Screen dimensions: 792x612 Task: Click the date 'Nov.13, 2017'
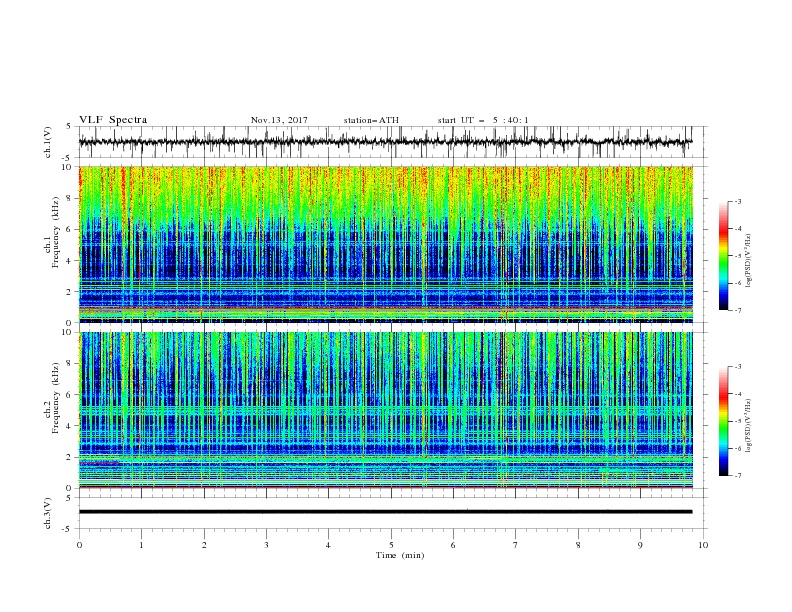279,120
